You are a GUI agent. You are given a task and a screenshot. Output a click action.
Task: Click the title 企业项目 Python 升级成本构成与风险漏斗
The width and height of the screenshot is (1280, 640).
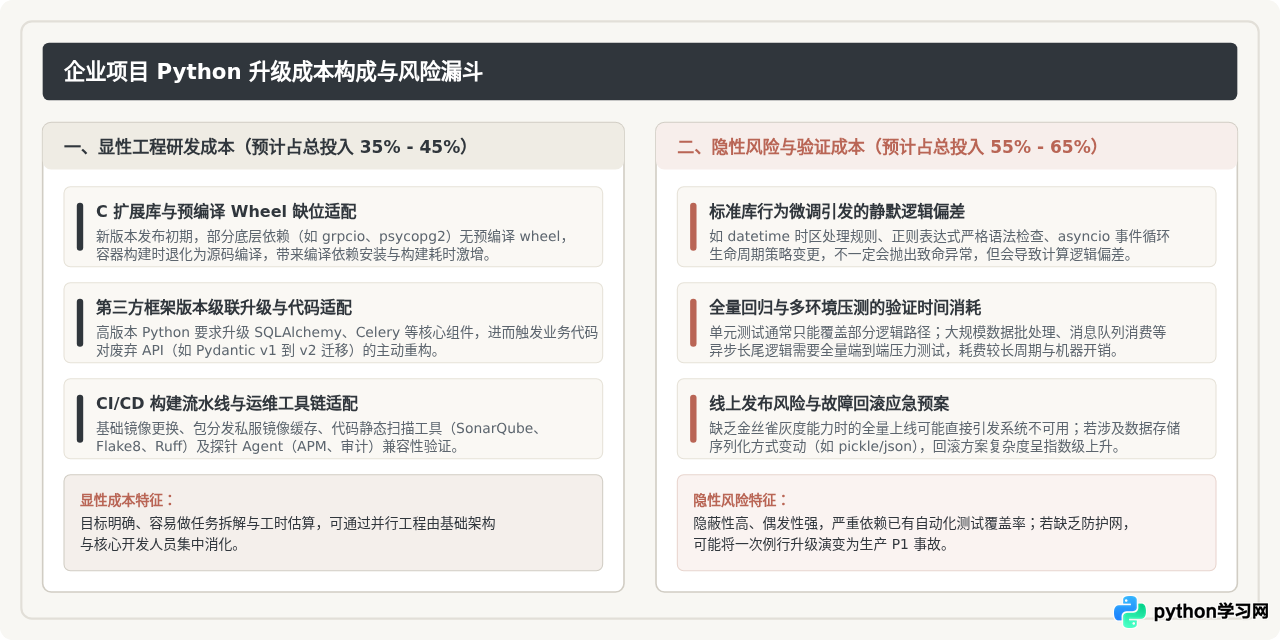[273, 72]
